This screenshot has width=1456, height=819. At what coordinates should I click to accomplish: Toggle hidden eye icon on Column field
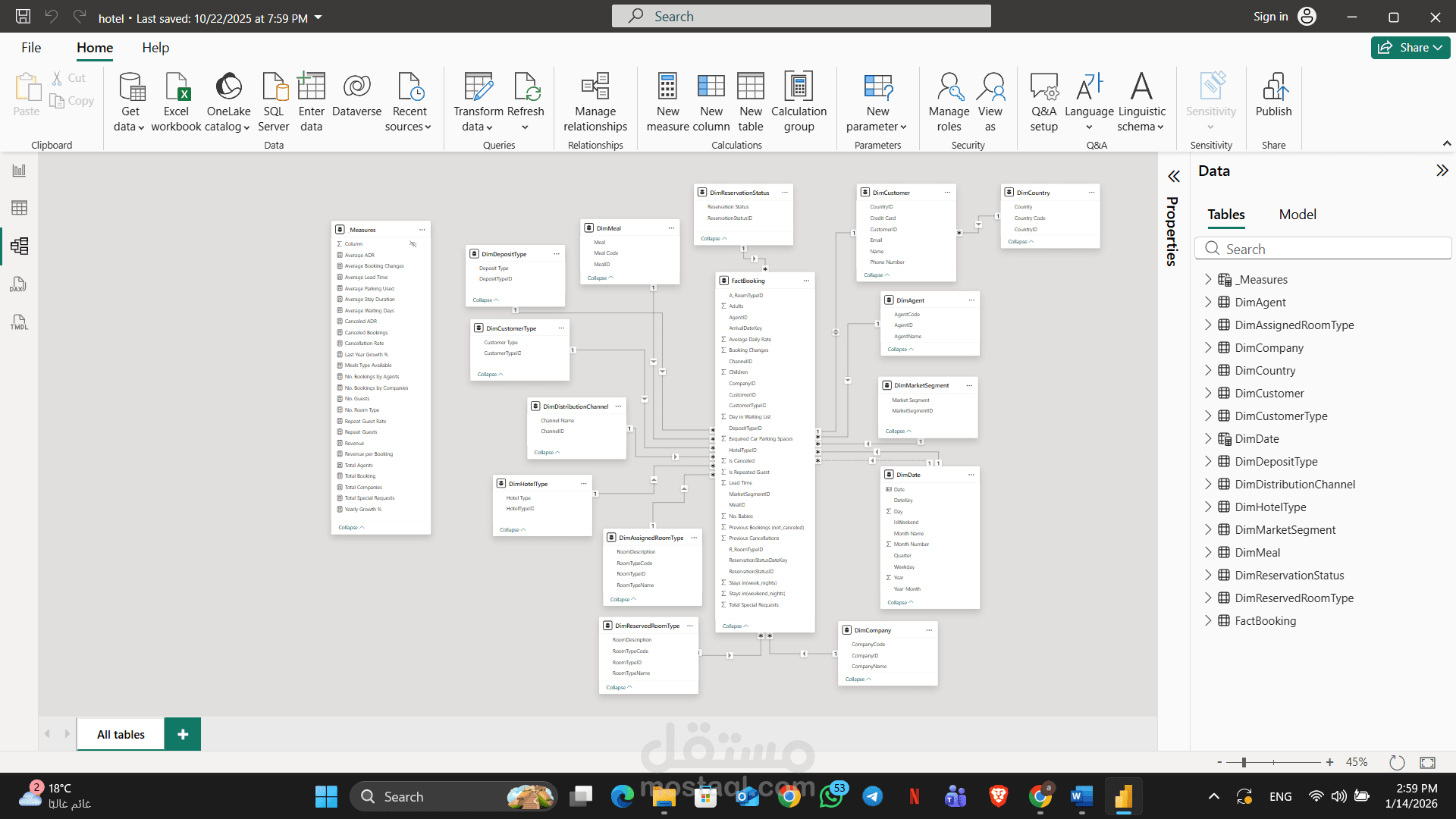tap(413, 244)
